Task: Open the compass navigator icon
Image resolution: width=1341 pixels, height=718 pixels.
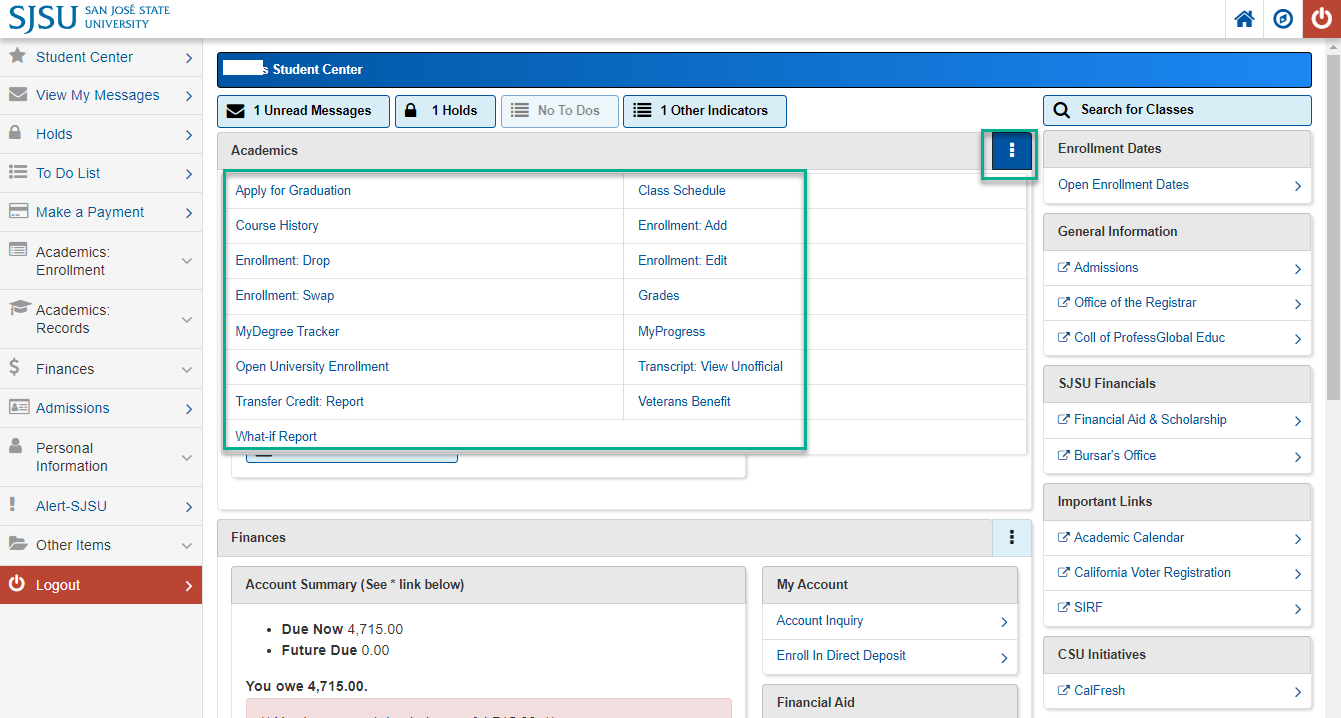Action: pyautogui.click(x=1283, y=19)
